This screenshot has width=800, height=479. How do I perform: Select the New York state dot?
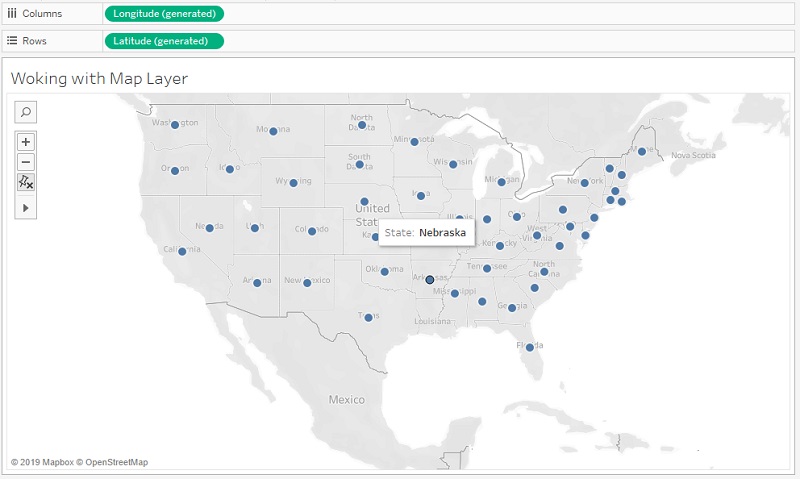click(585, 183)
